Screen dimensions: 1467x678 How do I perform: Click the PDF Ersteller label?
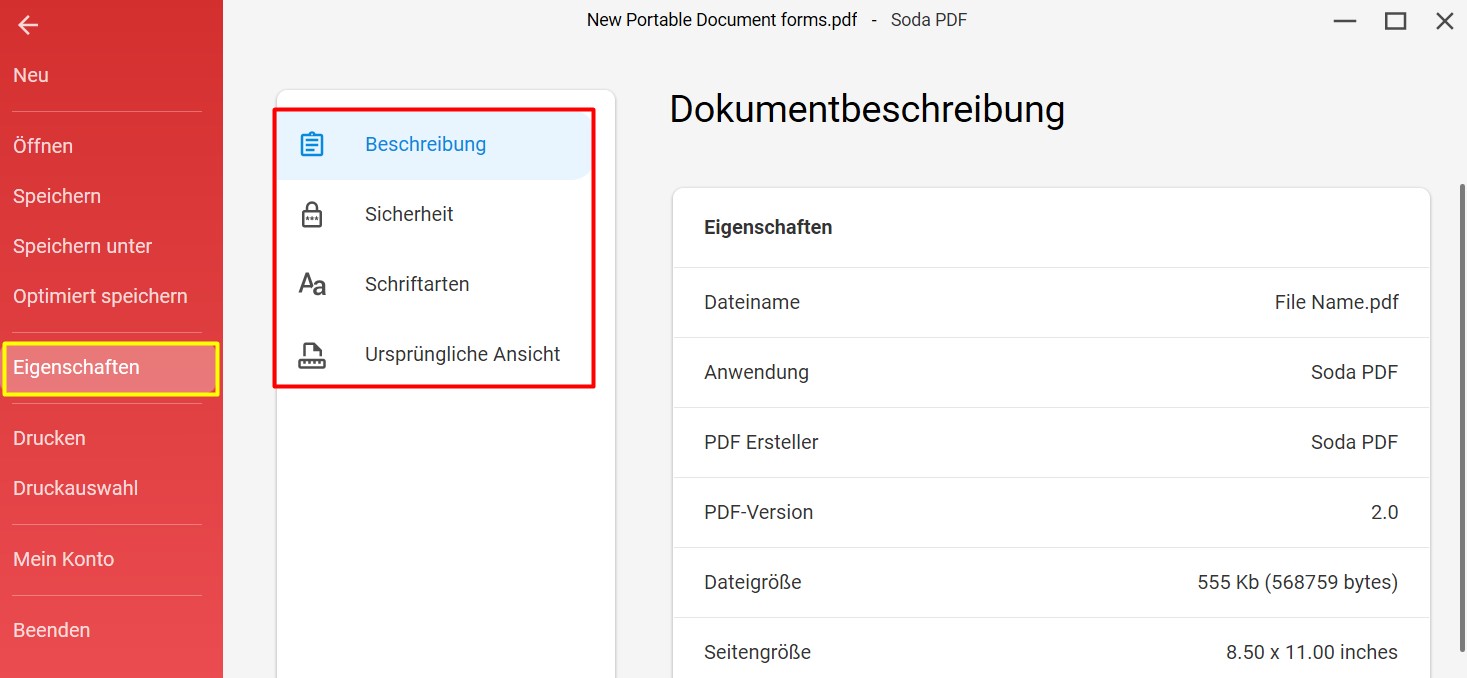coord(761,442)
